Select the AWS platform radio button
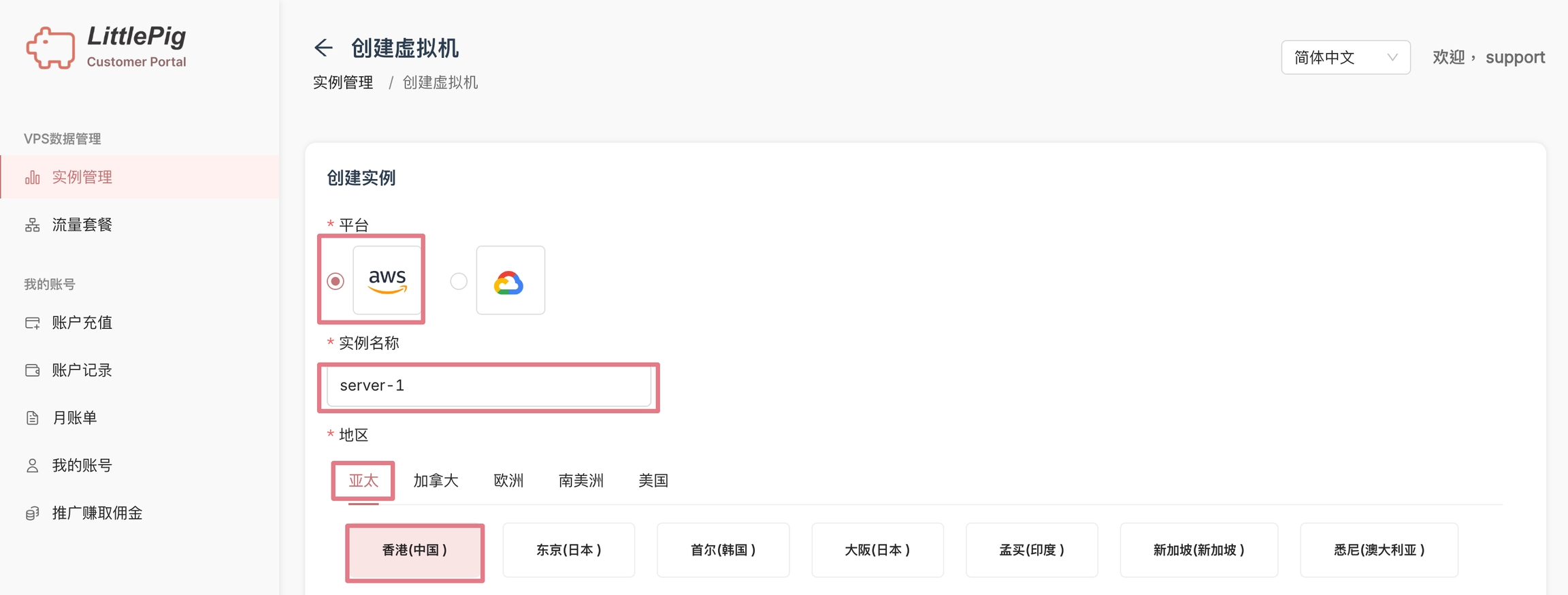The image size is (1568, 595). tap(336, 281)
